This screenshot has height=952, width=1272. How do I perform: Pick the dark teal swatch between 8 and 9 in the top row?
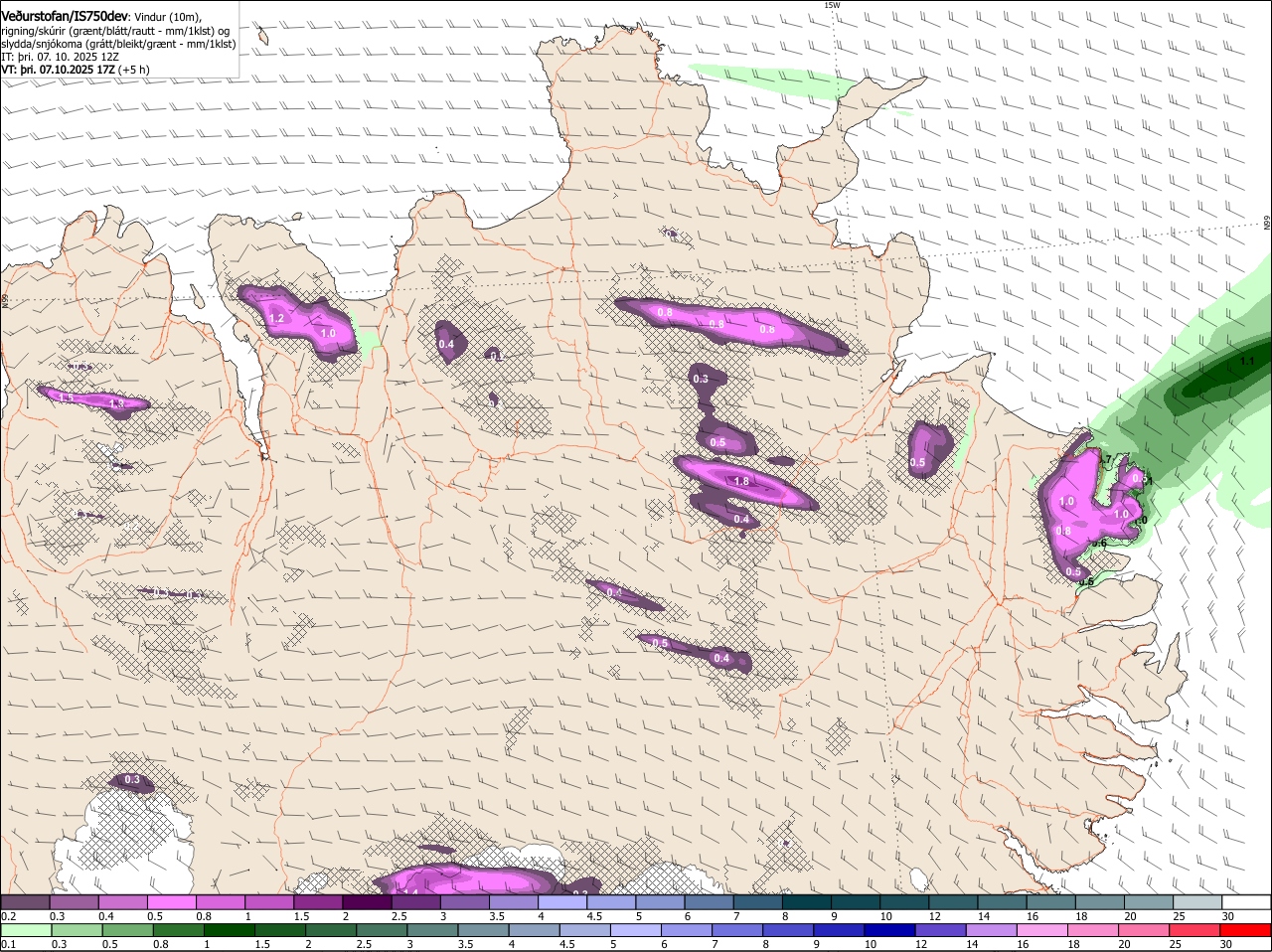pos(808,901)
